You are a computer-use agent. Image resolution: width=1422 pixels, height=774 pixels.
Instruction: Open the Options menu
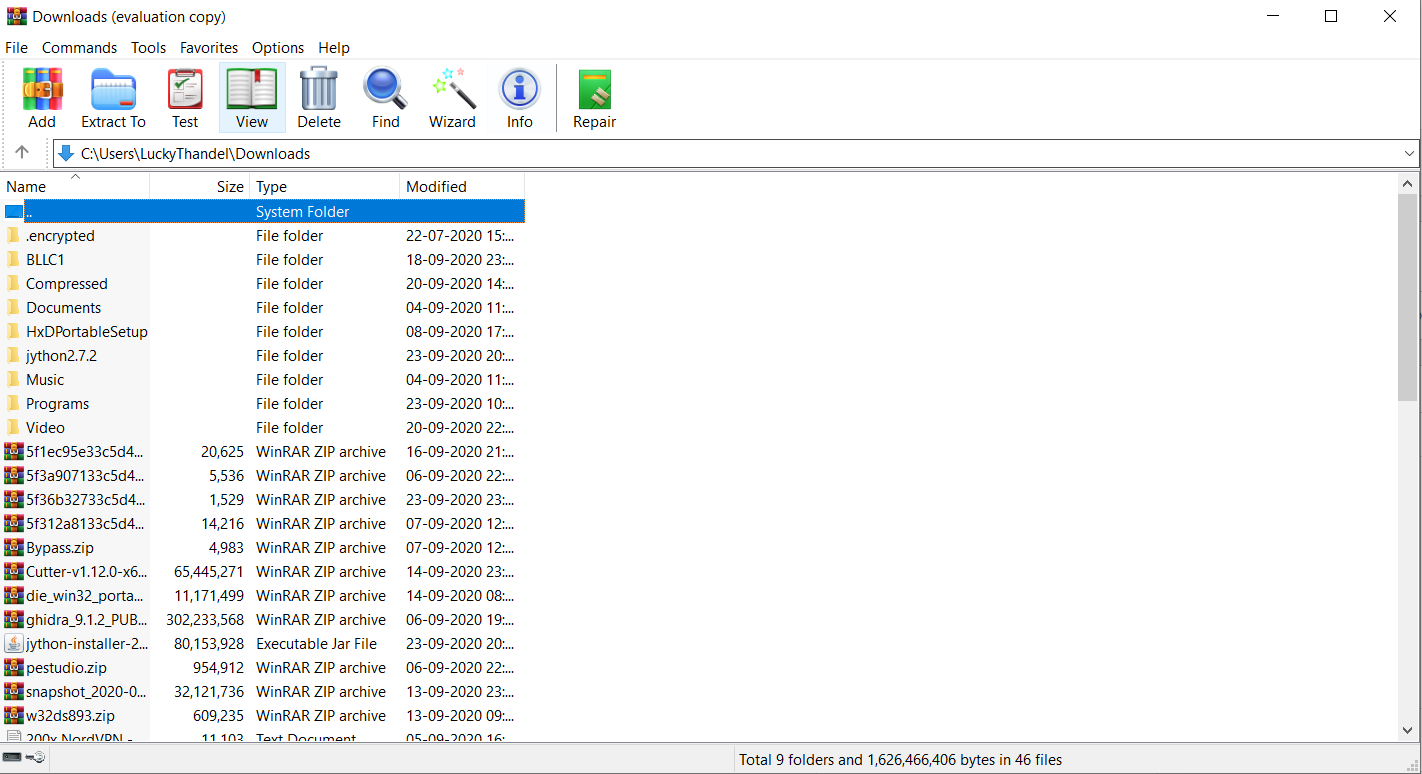point(278,47)
